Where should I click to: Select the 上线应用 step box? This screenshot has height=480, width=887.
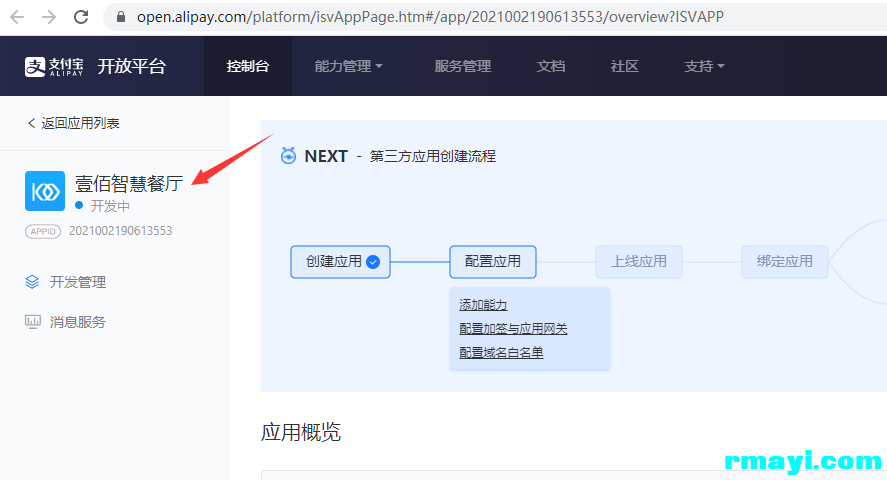click(x=639, y=262)
